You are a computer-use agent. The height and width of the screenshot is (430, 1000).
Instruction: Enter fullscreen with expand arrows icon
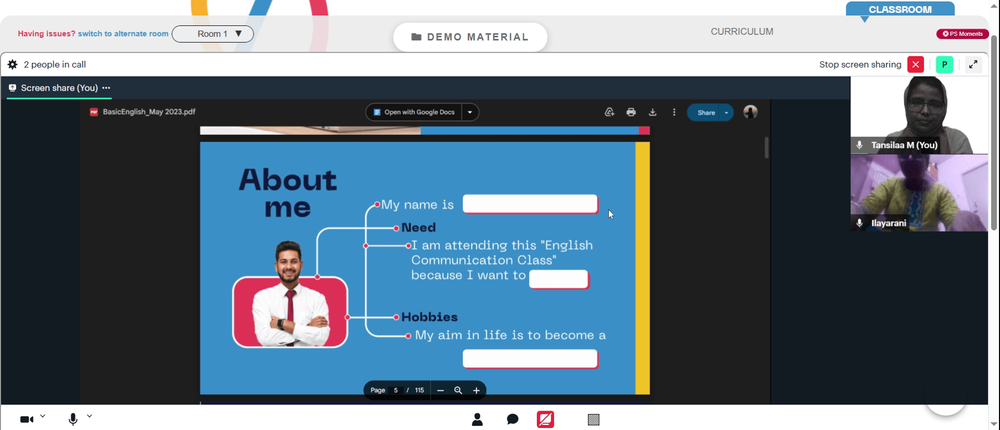[x=973, y=64]
